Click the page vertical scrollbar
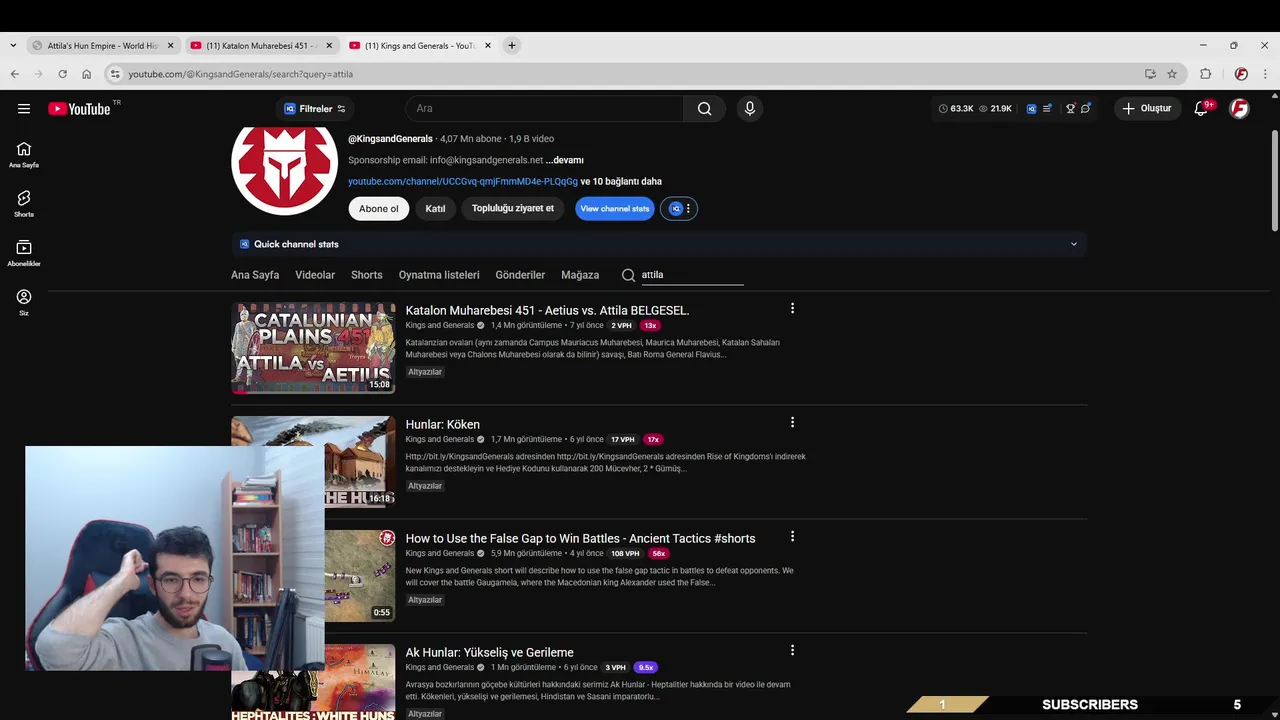 coord(1274,180)
